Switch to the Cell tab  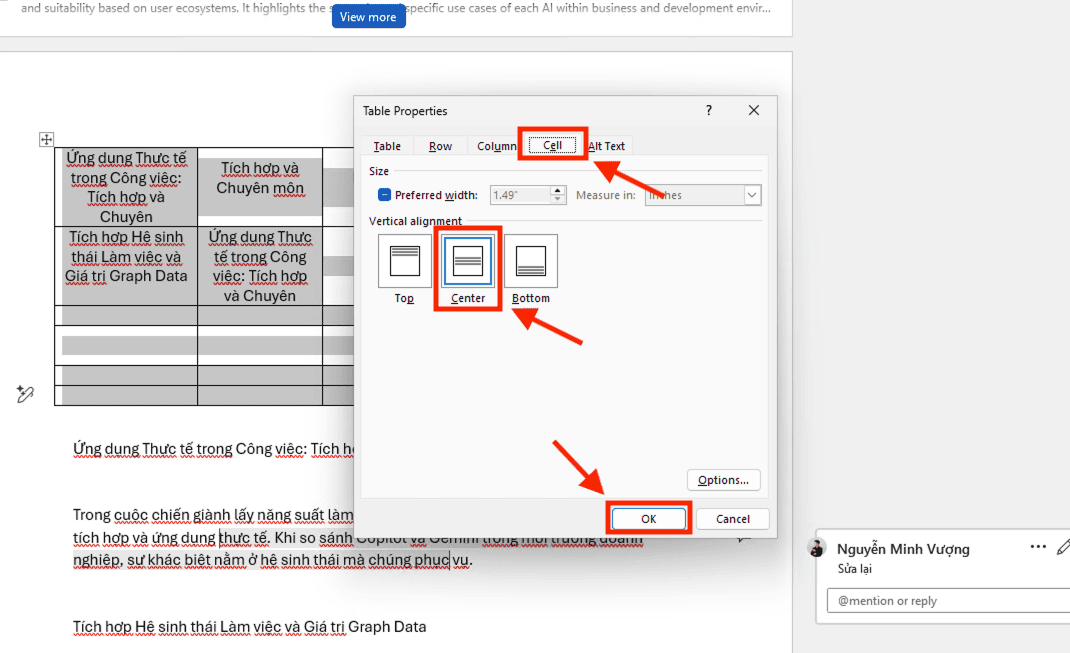[552, 145]
